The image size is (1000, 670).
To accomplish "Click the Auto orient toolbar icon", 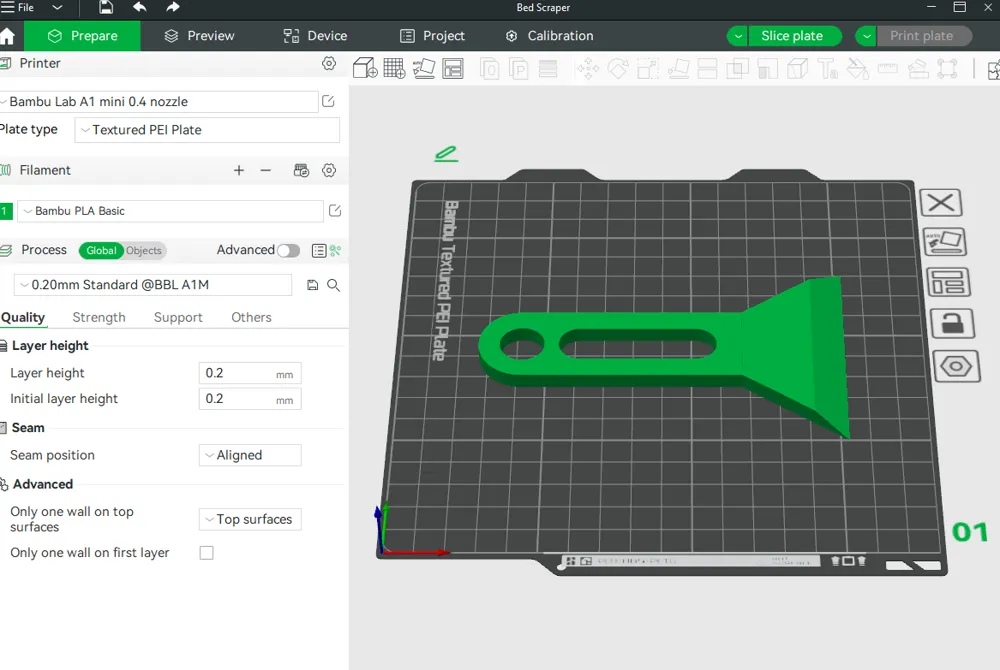I will tap(423, 68).
